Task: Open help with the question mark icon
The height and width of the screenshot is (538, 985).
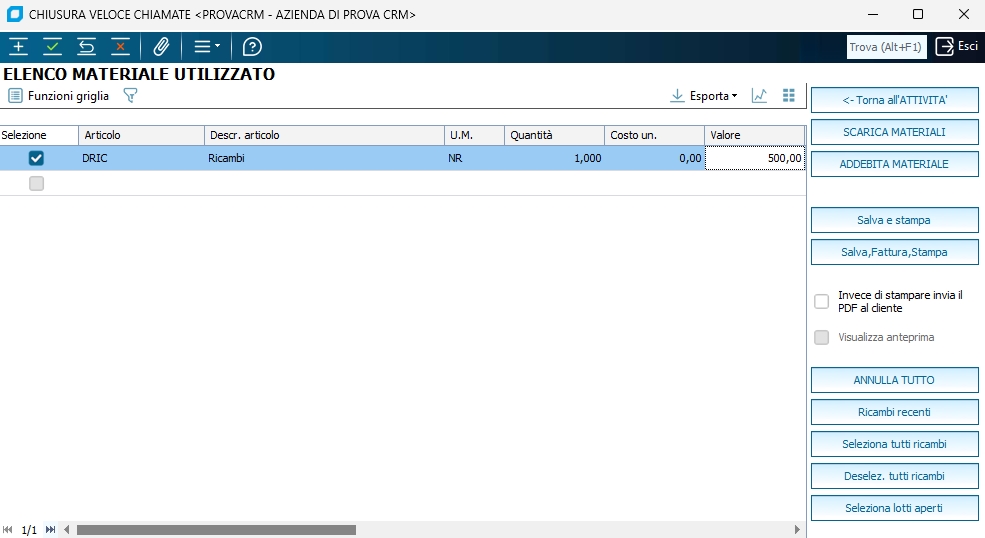Action: [252, 47]
